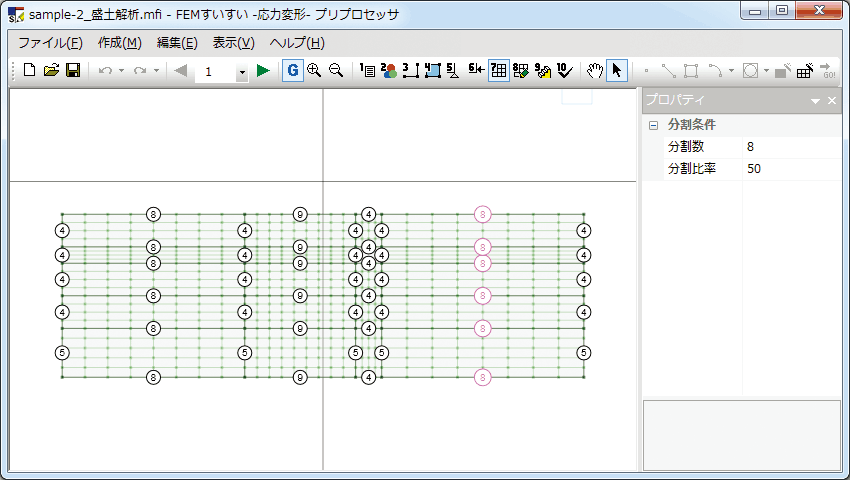Open the プロパティ panel options arrow
This screenshot has width=850, height=480.
[x=815, y=101]
